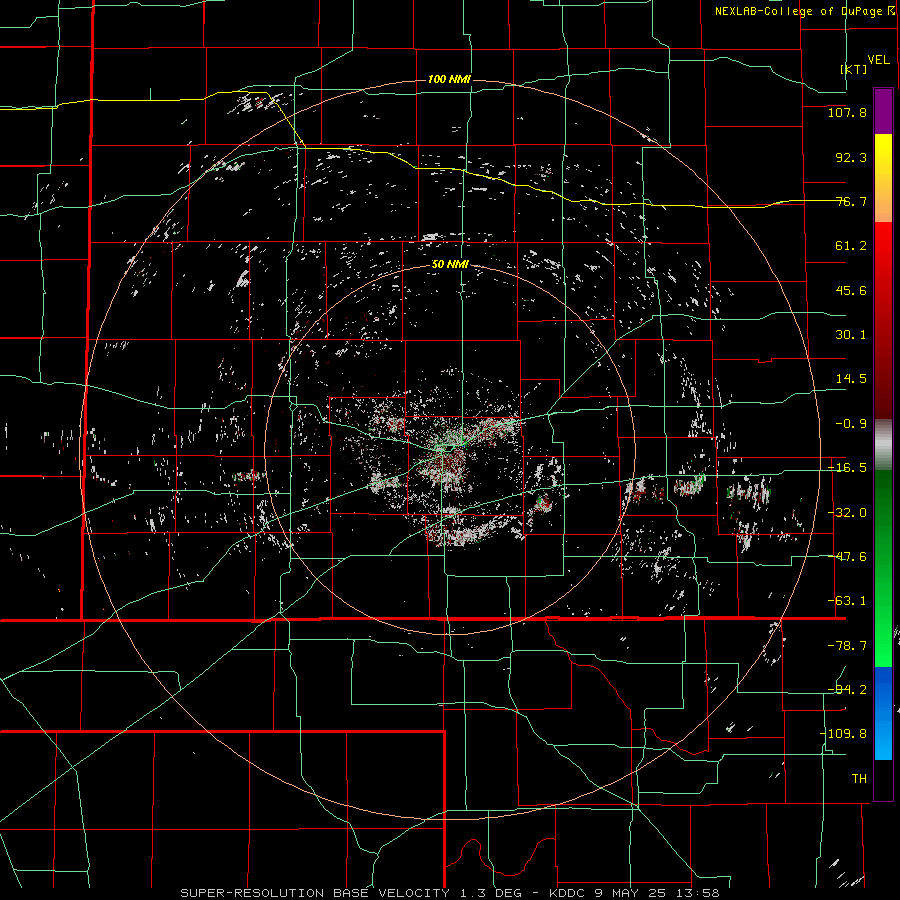
Task: Click the 107.8 velocity scale value
Action: [x=847, y=112]
